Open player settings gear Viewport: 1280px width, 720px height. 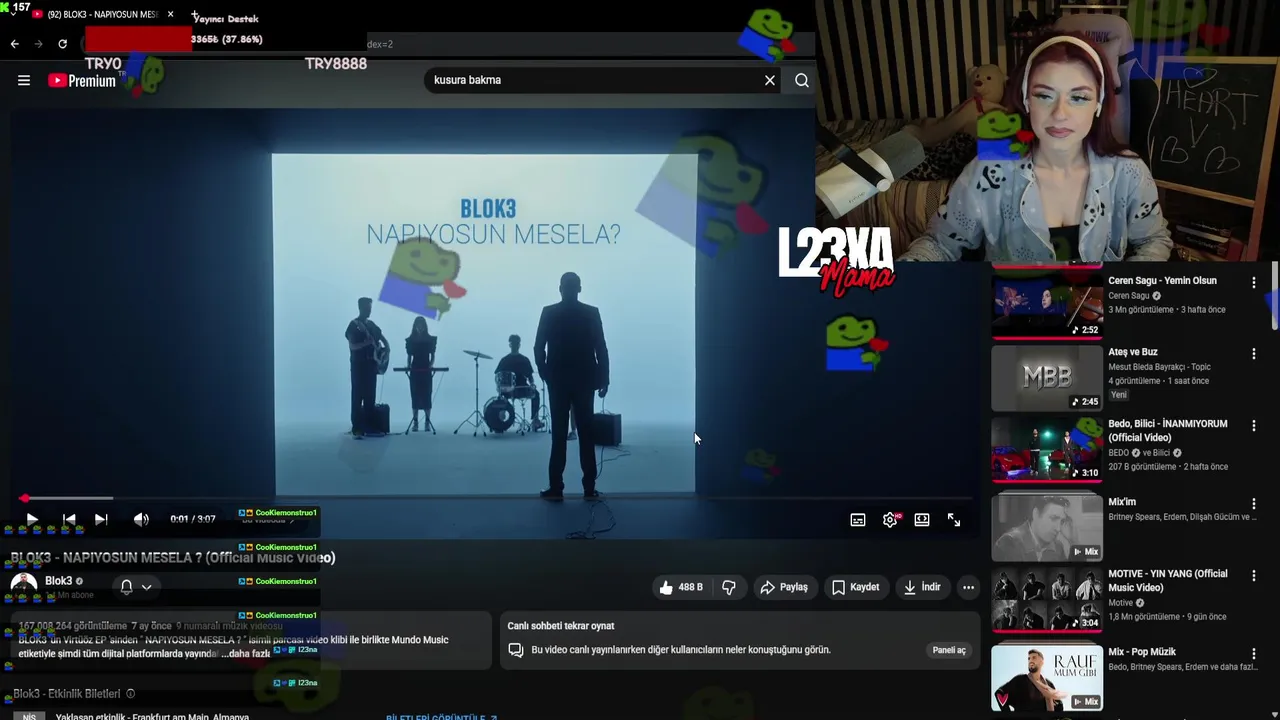point(890,520)
